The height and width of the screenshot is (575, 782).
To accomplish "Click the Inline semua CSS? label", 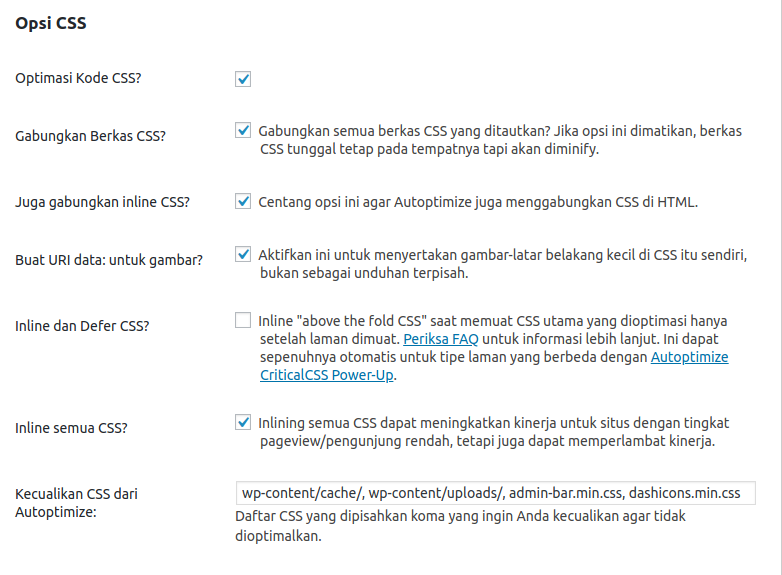I will (71, 428).
